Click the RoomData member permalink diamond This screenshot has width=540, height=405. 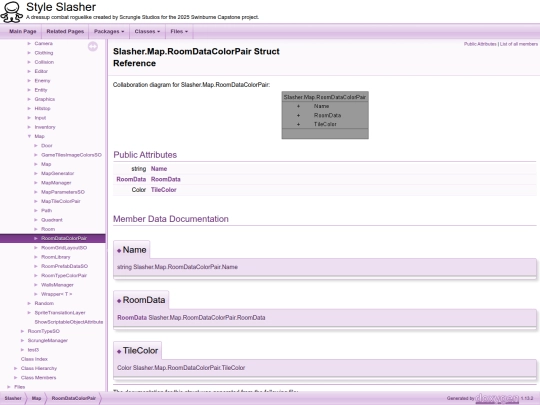point(119,301)
